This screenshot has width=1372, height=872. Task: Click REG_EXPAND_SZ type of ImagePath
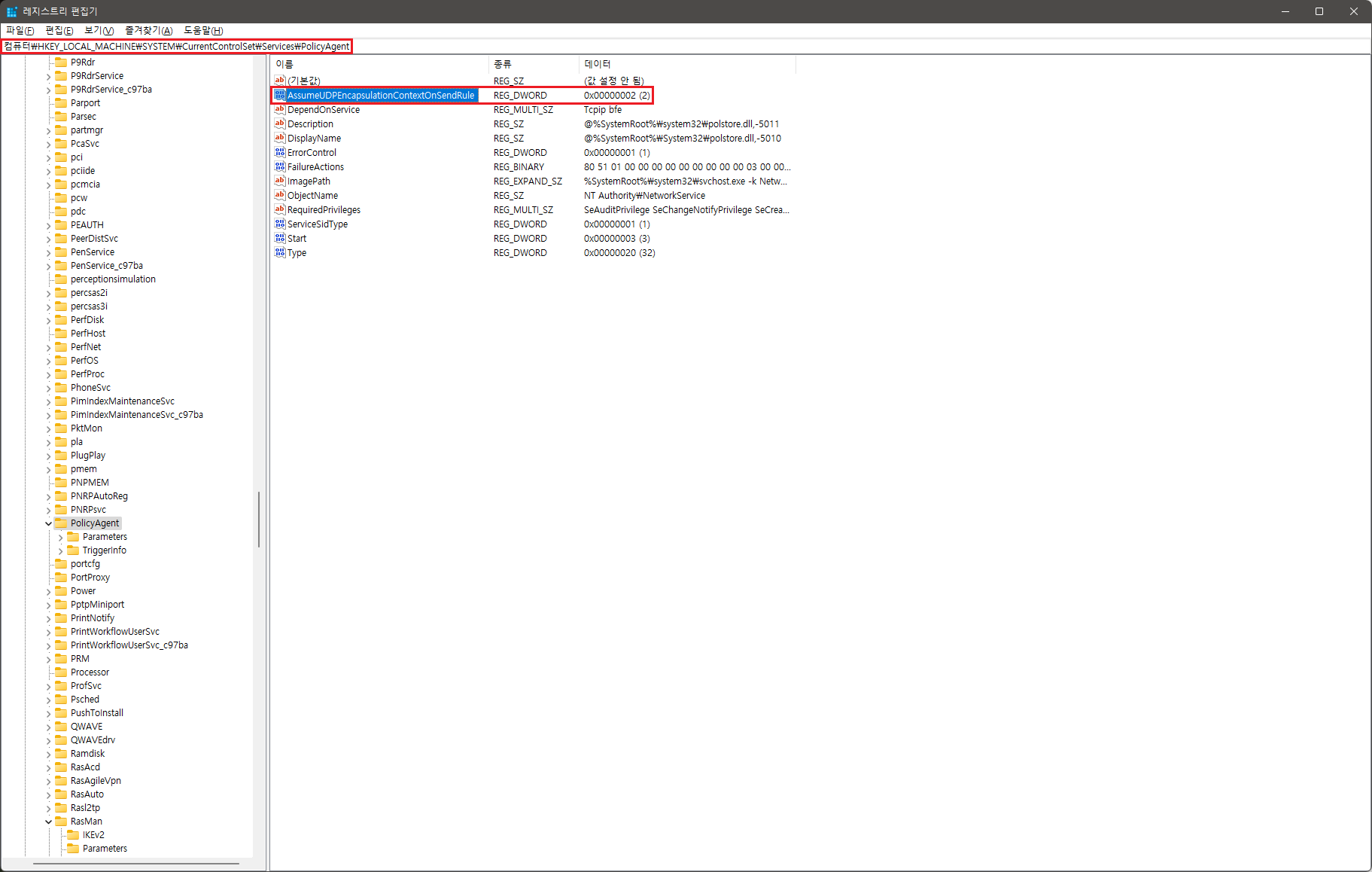pyautogui.click(x=528, y=181)
